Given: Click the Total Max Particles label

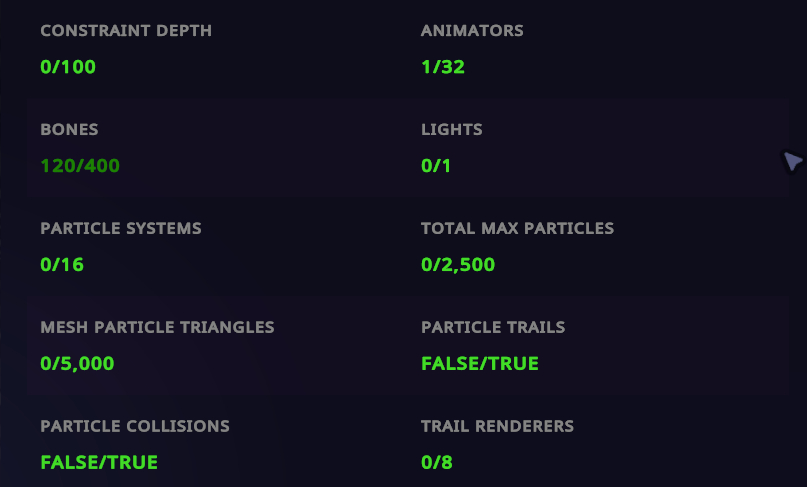Looking at the screenshot, I should (x=517, y=228).
